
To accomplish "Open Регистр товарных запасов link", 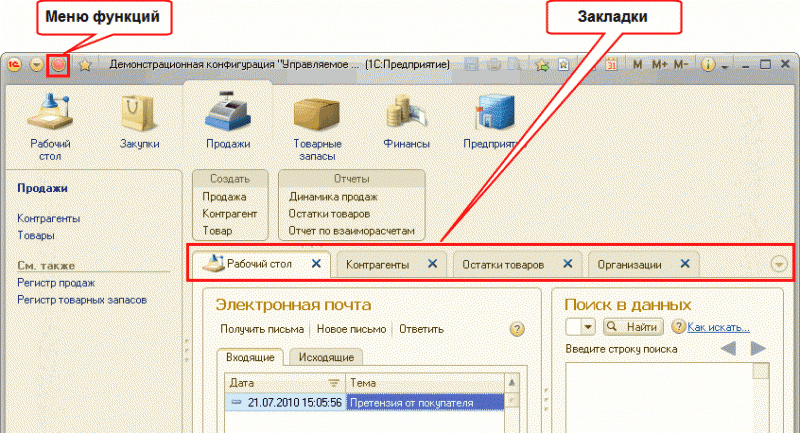I will [x=82, y=300].
